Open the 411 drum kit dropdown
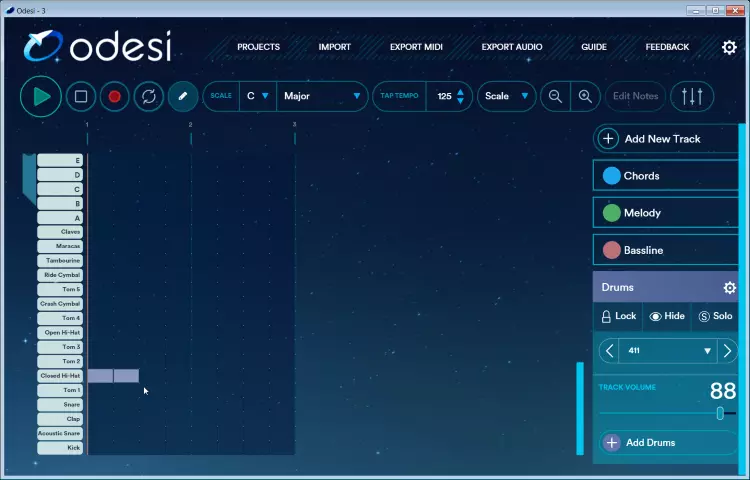750x480 pixels. [668, 351]
